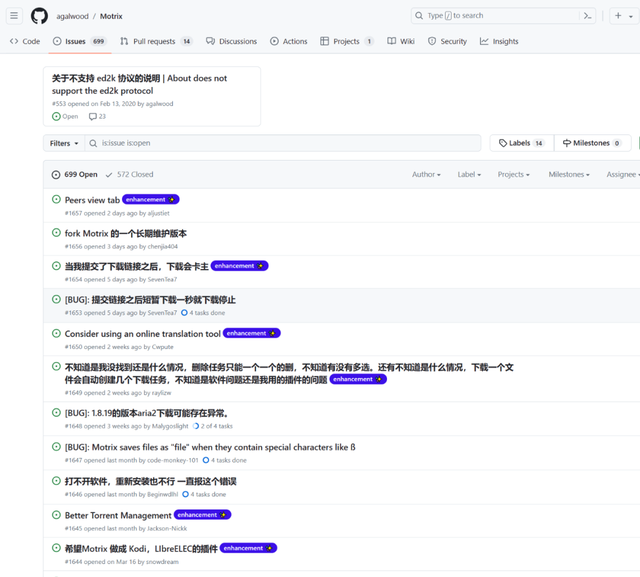Open author link code-monkey-101
640x577 pixels.
pos(173,460)
